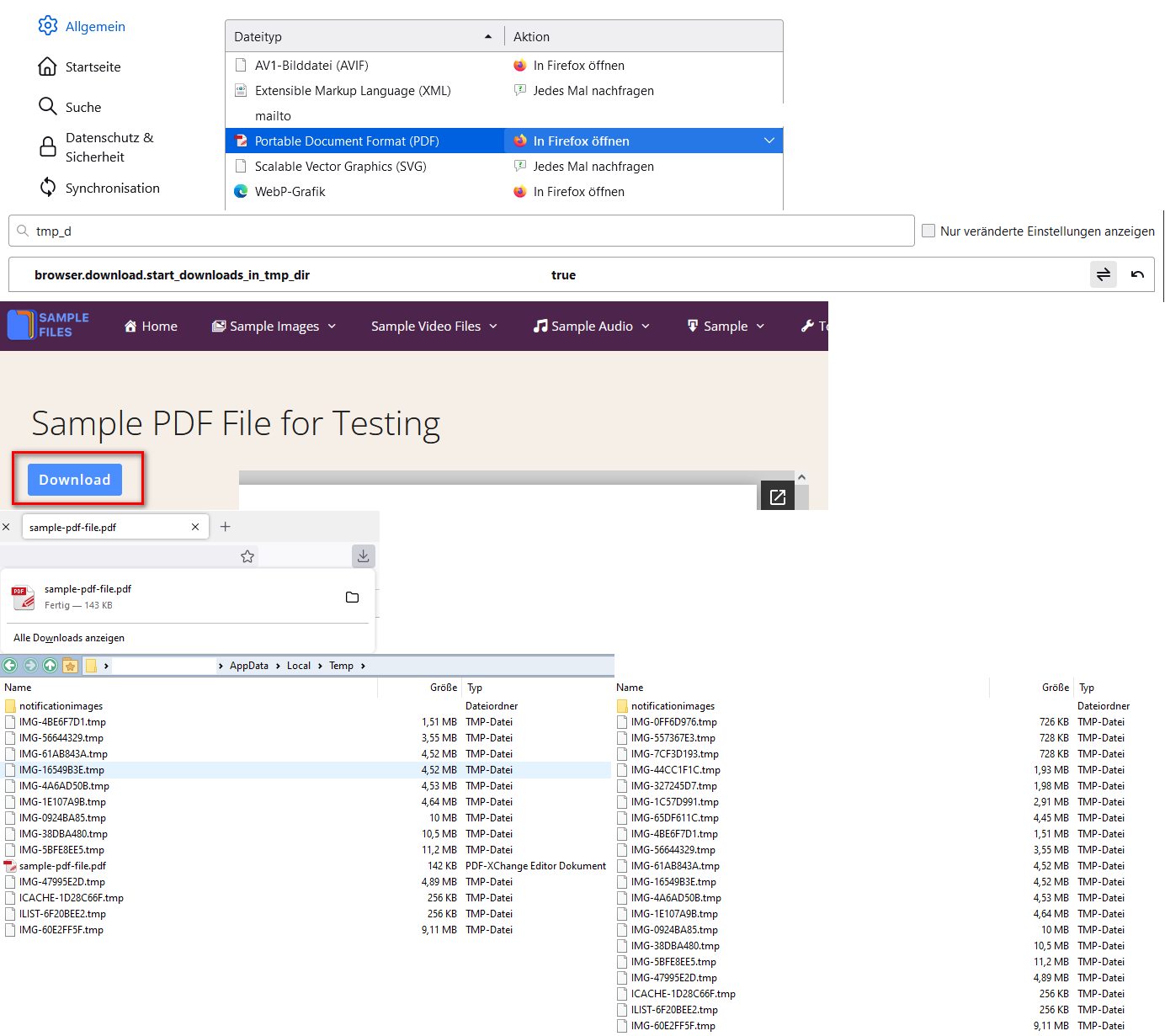The image size is (1165, 1036).
Task: Go up one folder level in Explorer
Action: coord(50,666)
